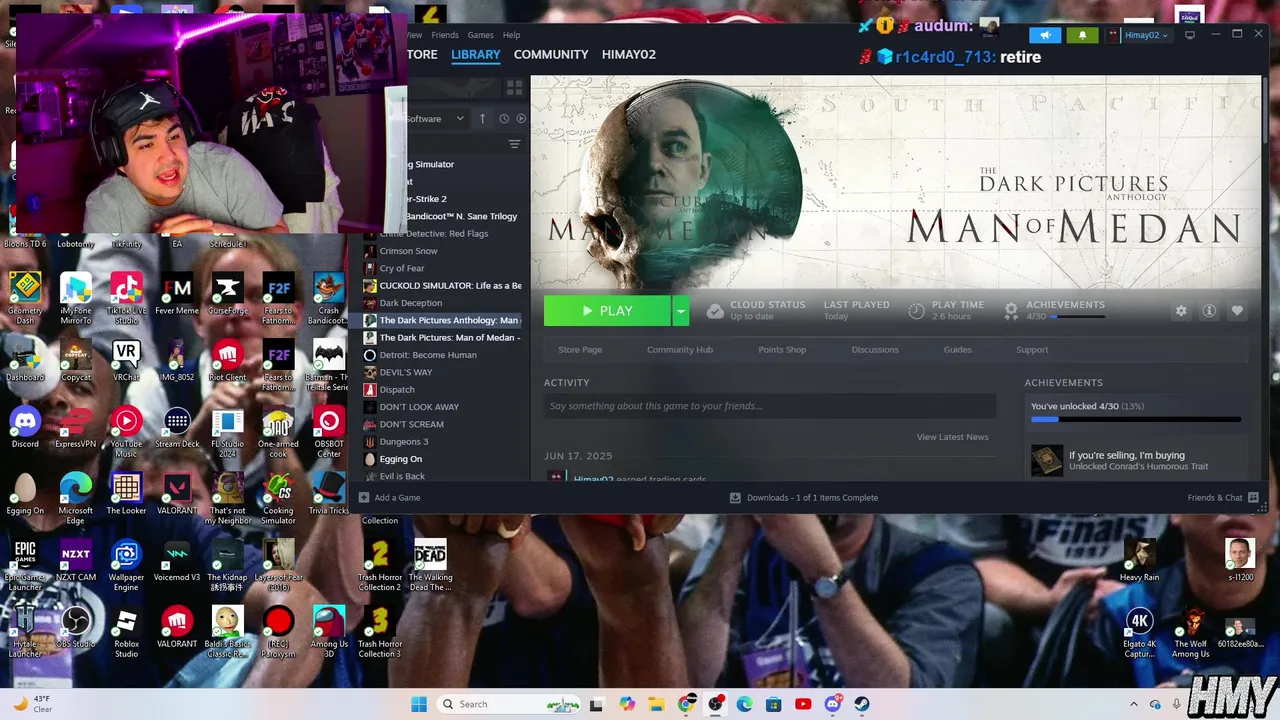Viewport: 1280px width, 720px height.
Task: Show recent games clock filter icon
Action: tap(504, 118)
